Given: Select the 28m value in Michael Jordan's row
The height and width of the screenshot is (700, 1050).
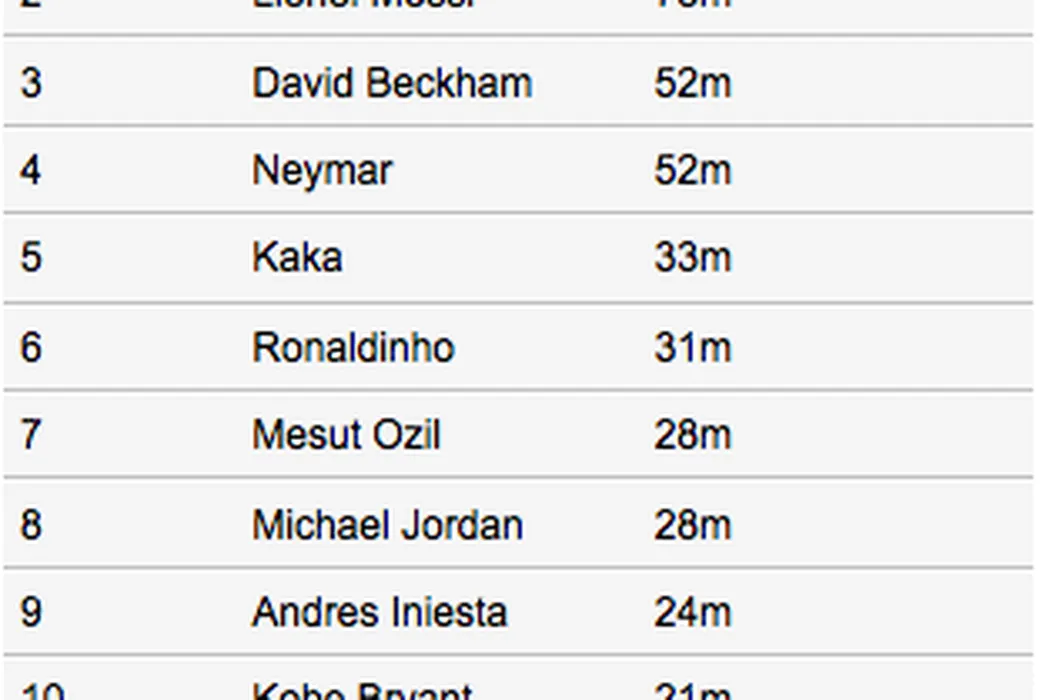Looking at the screenshot, I should [x=692, y=525].
